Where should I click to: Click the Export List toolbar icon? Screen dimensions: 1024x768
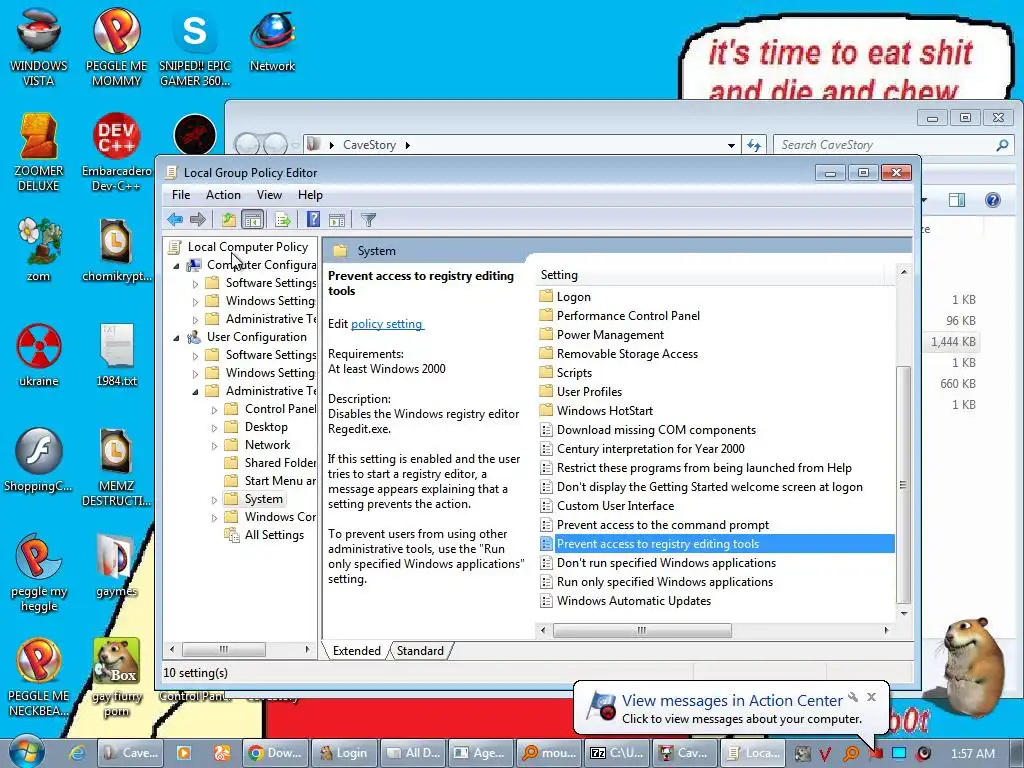[283, 219]
